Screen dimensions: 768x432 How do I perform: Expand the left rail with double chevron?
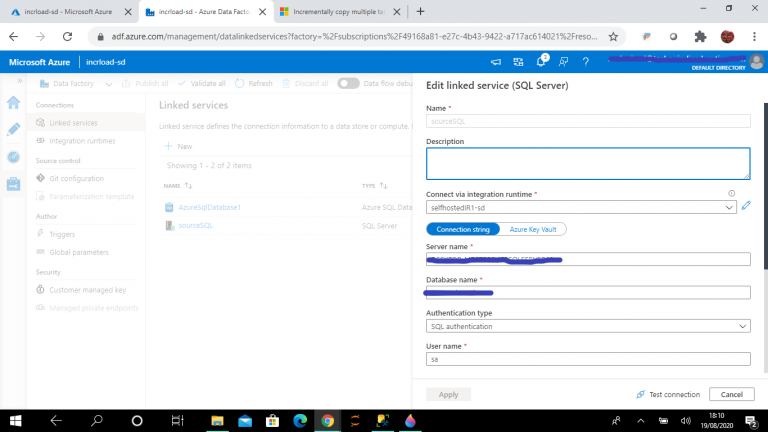click(20, 81)
